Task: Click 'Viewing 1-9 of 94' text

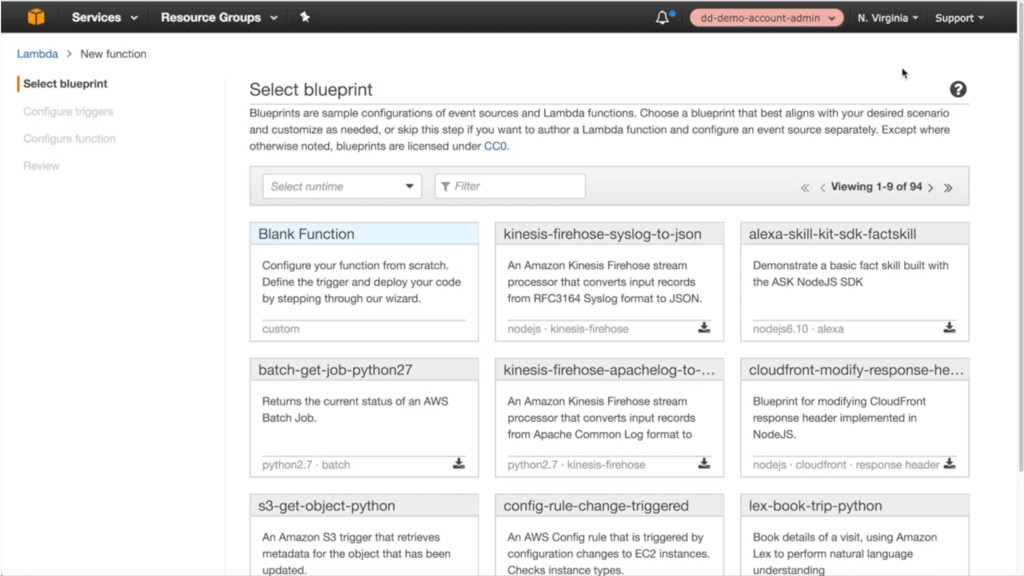Action: point(876,187)
